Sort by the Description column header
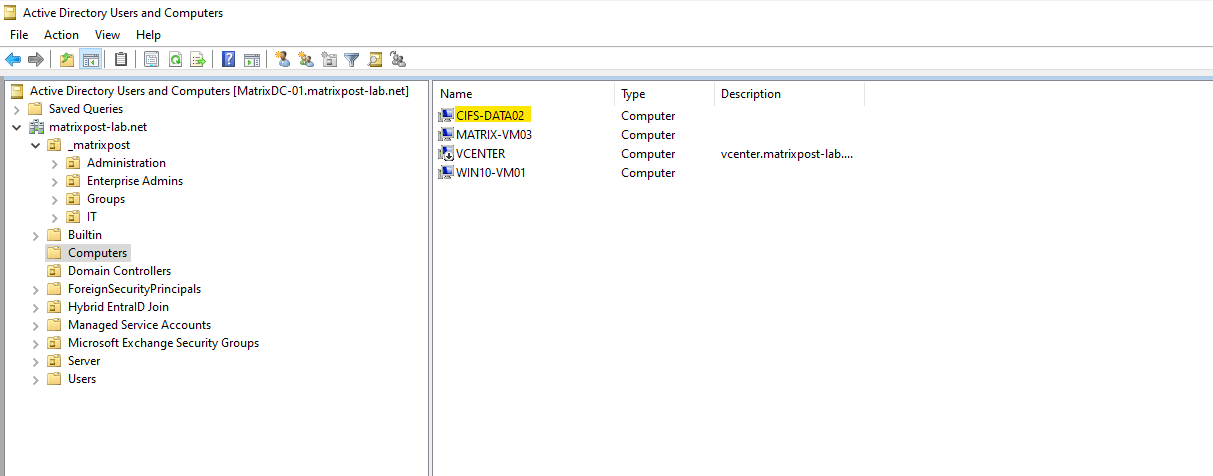Image resolution: width=1213 pixels, height=476 pixels. point(789,94)
